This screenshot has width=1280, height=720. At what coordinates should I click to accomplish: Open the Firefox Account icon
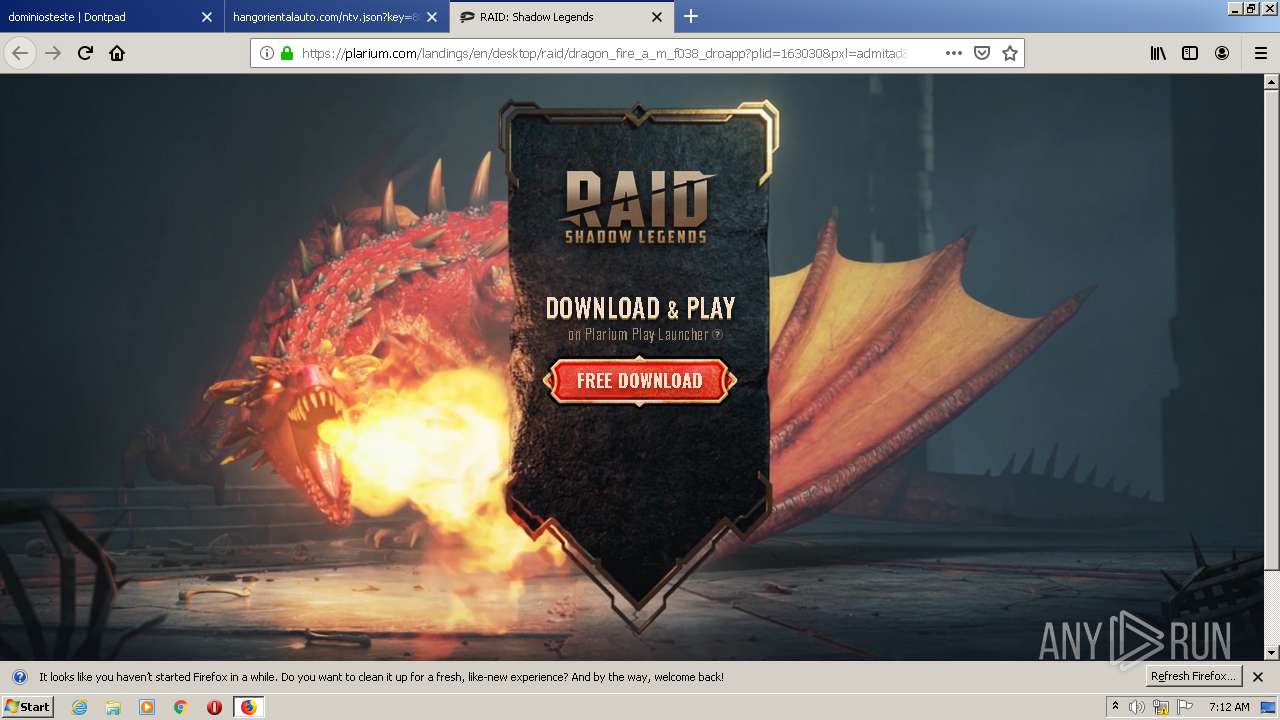coord(1222,53)
